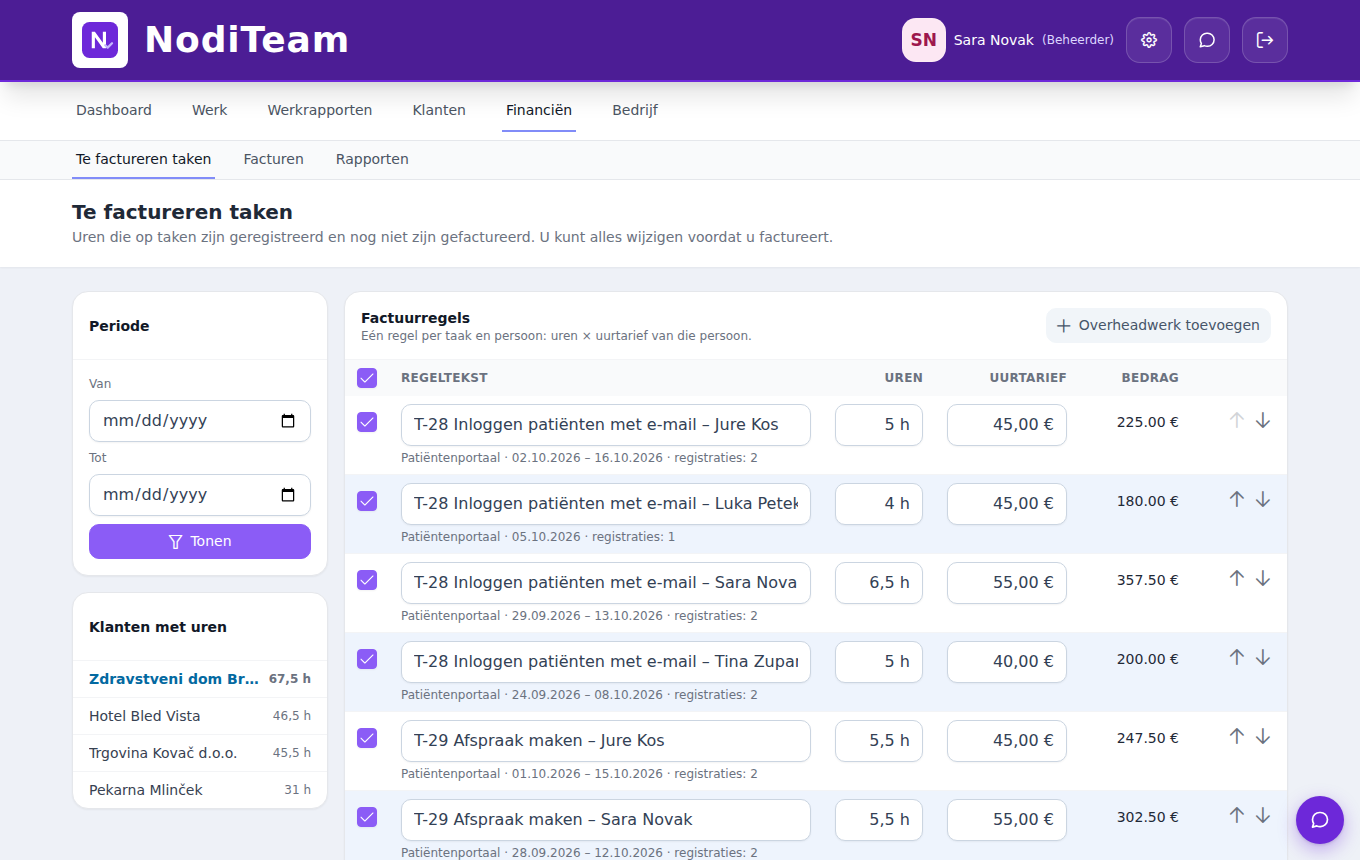Click the NodiTeam logo icon
Image resolution: width=1360 pixels, height=860 pixels.
(x=100, y=40)
